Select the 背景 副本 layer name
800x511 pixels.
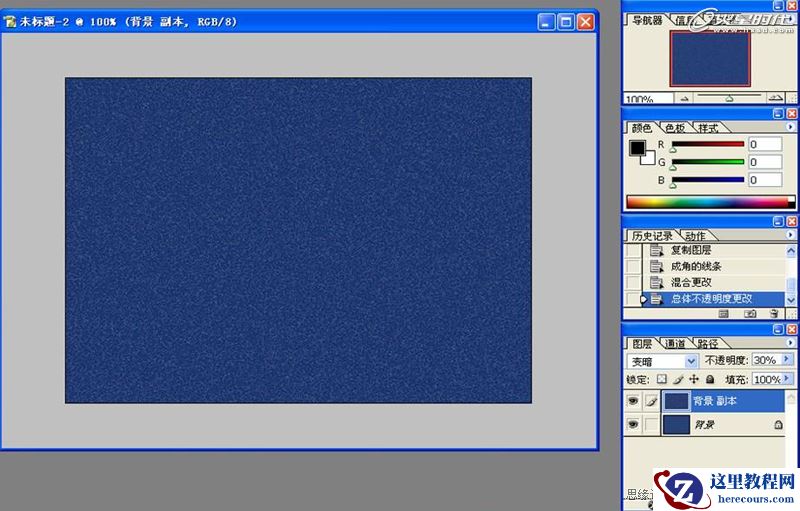tap(715, 401)
